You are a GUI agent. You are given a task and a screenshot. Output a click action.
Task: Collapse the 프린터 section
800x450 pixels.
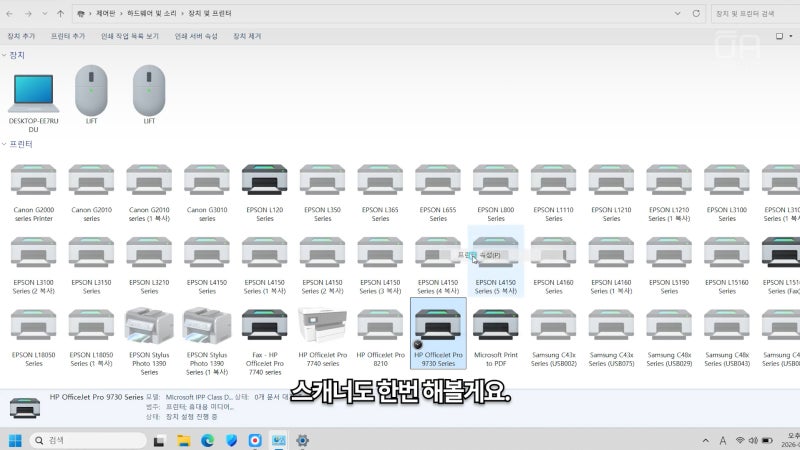point(4,144)
